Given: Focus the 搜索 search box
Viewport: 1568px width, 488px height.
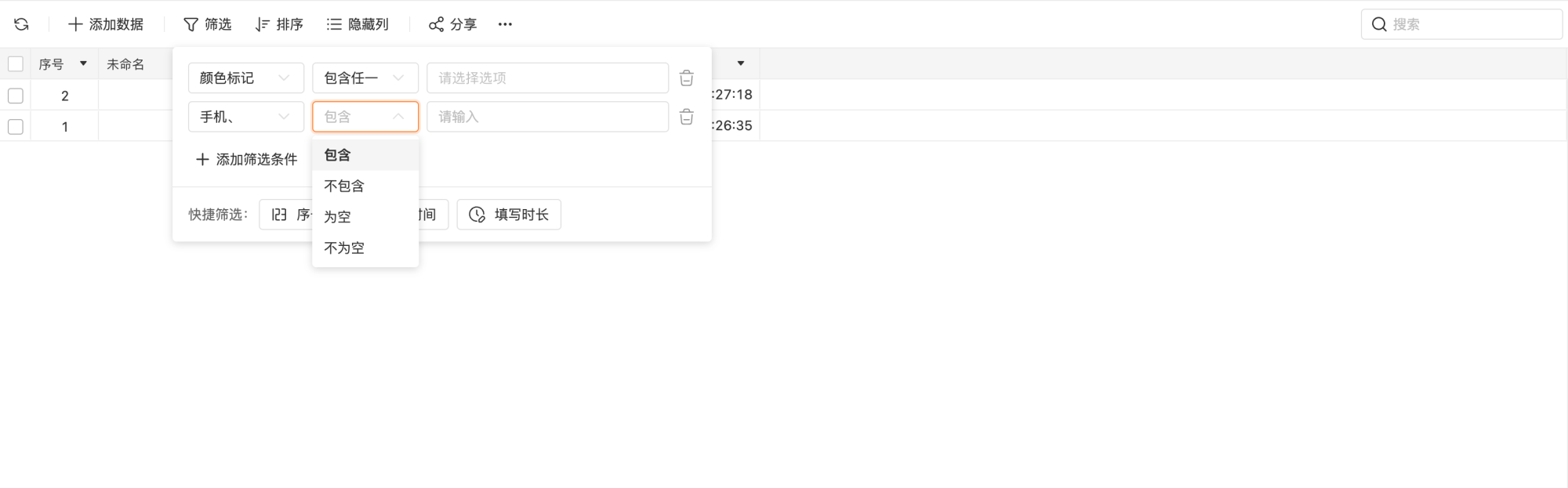Looking at the screenshot, I should coord(1461,24).
